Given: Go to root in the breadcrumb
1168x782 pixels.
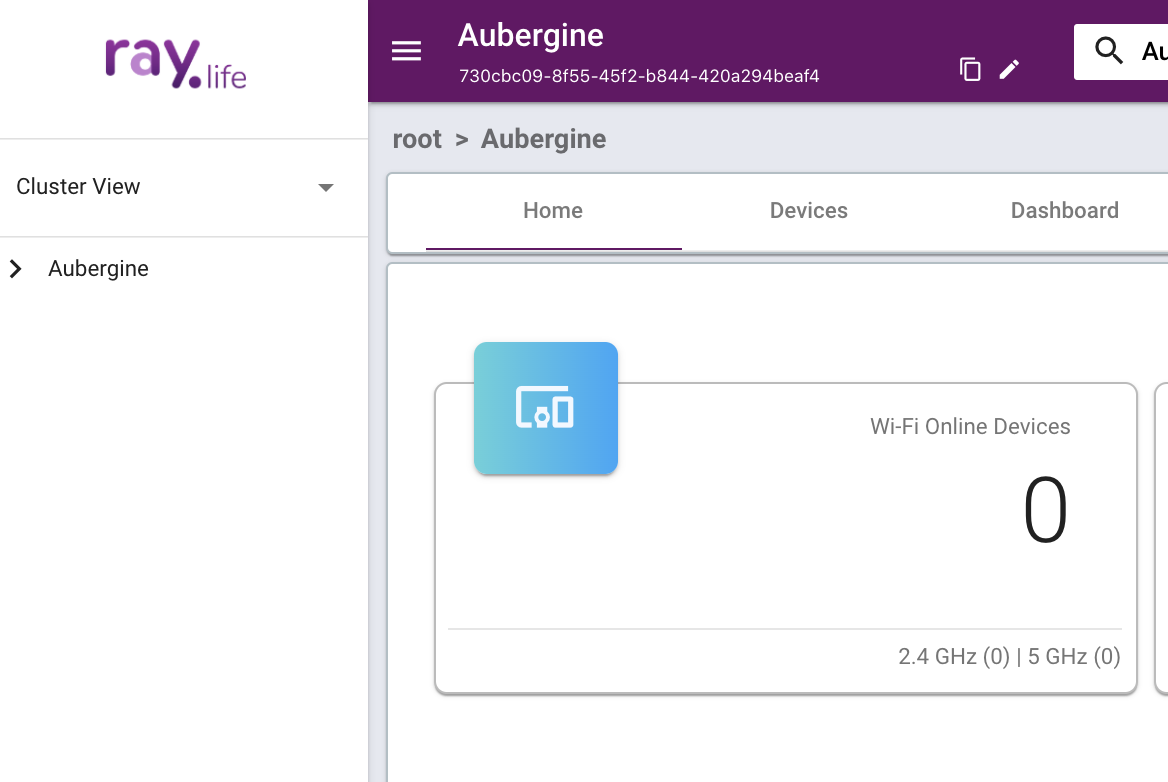Looking at the screenshot, I should (x=417, y=139).
